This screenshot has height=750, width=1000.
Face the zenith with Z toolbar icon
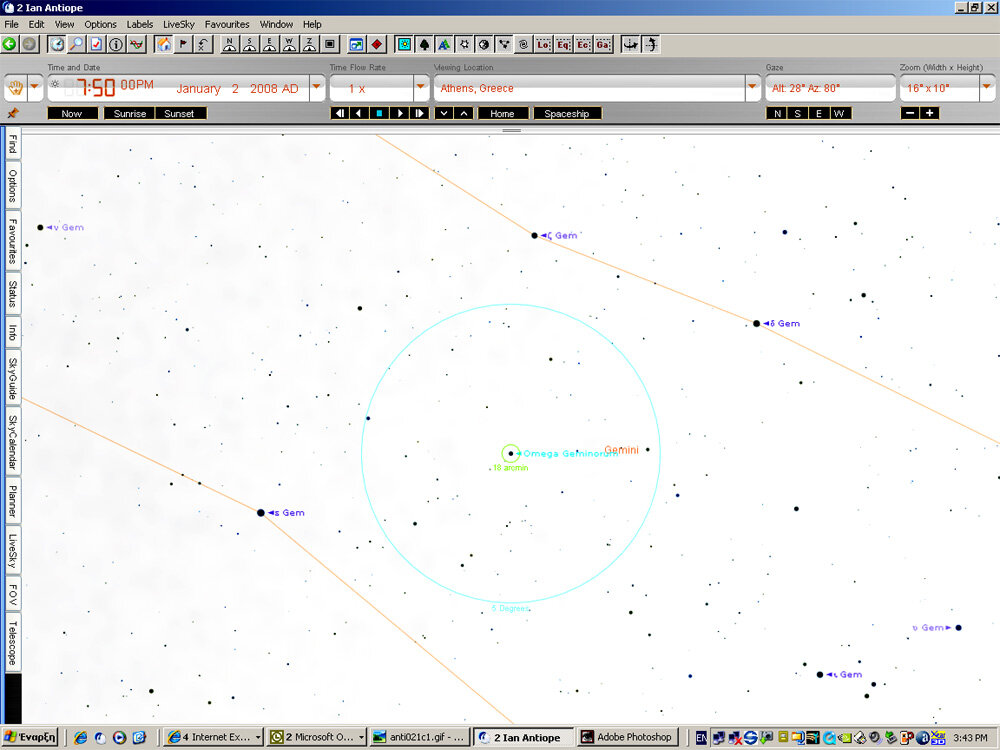tap(309, 44)
